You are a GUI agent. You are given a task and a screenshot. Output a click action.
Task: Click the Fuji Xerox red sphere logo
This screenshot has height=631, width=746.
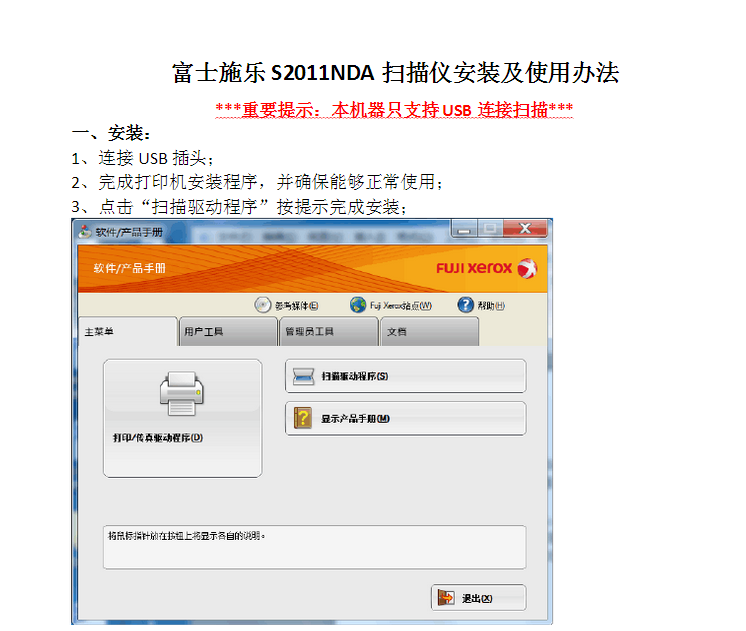pos(527,268)
